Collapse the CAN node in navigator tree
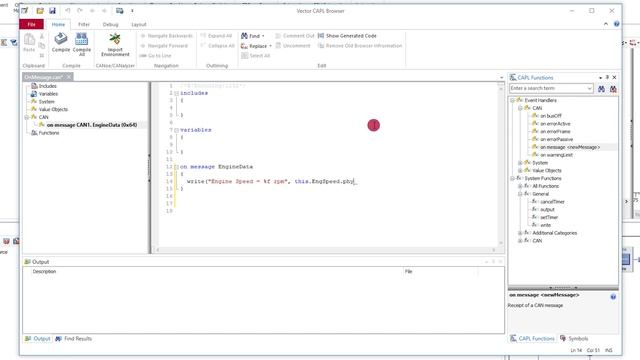This screenshot has width=640, height=360. point(27,117)
